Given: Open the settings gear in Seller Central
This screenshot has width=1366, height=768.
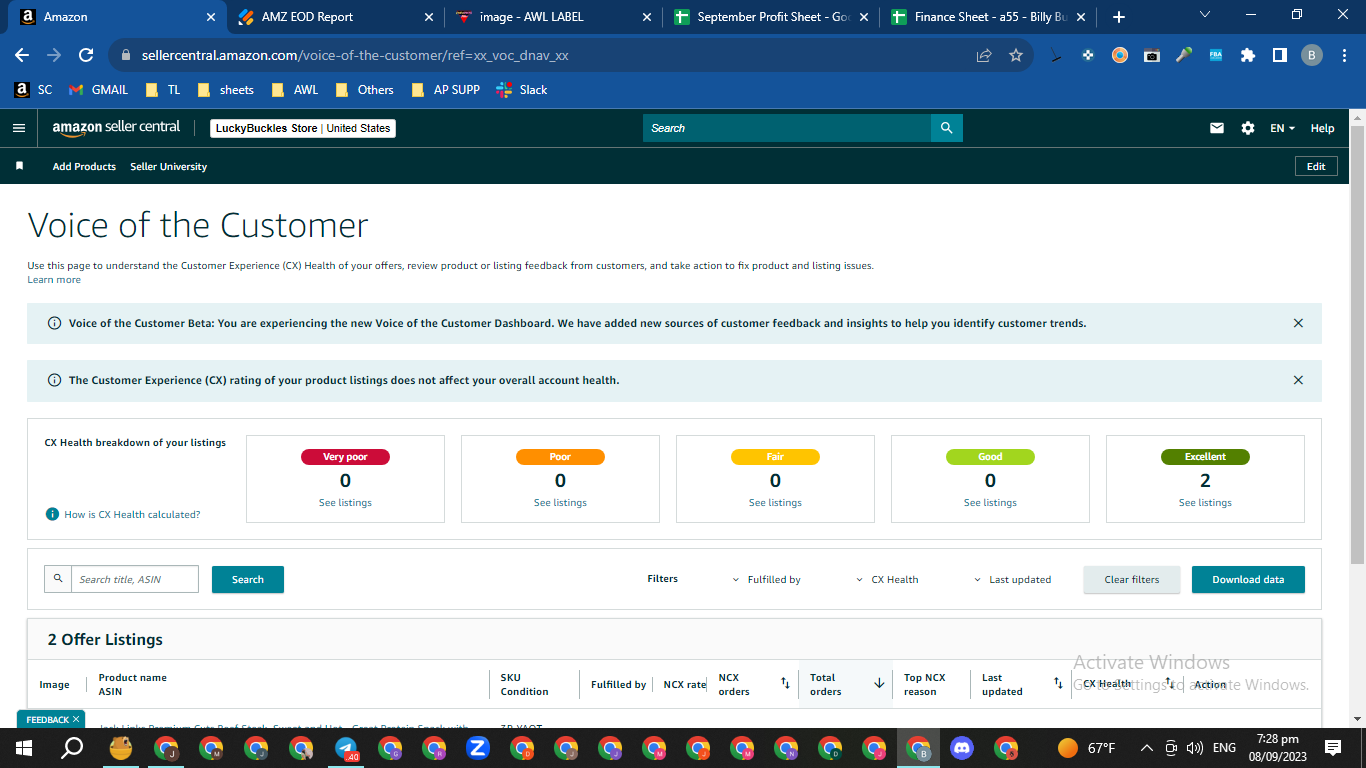Looking at the screenshot, I should coord(1247,128).
